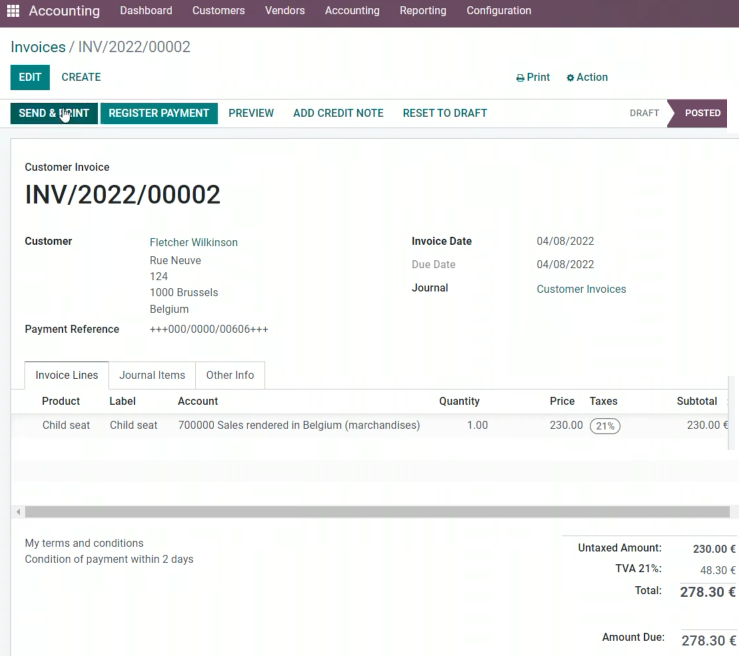The height and width of the screenshot is (656, 739).
Task: Select the DRAFT status stage
Action: point(644,113)
